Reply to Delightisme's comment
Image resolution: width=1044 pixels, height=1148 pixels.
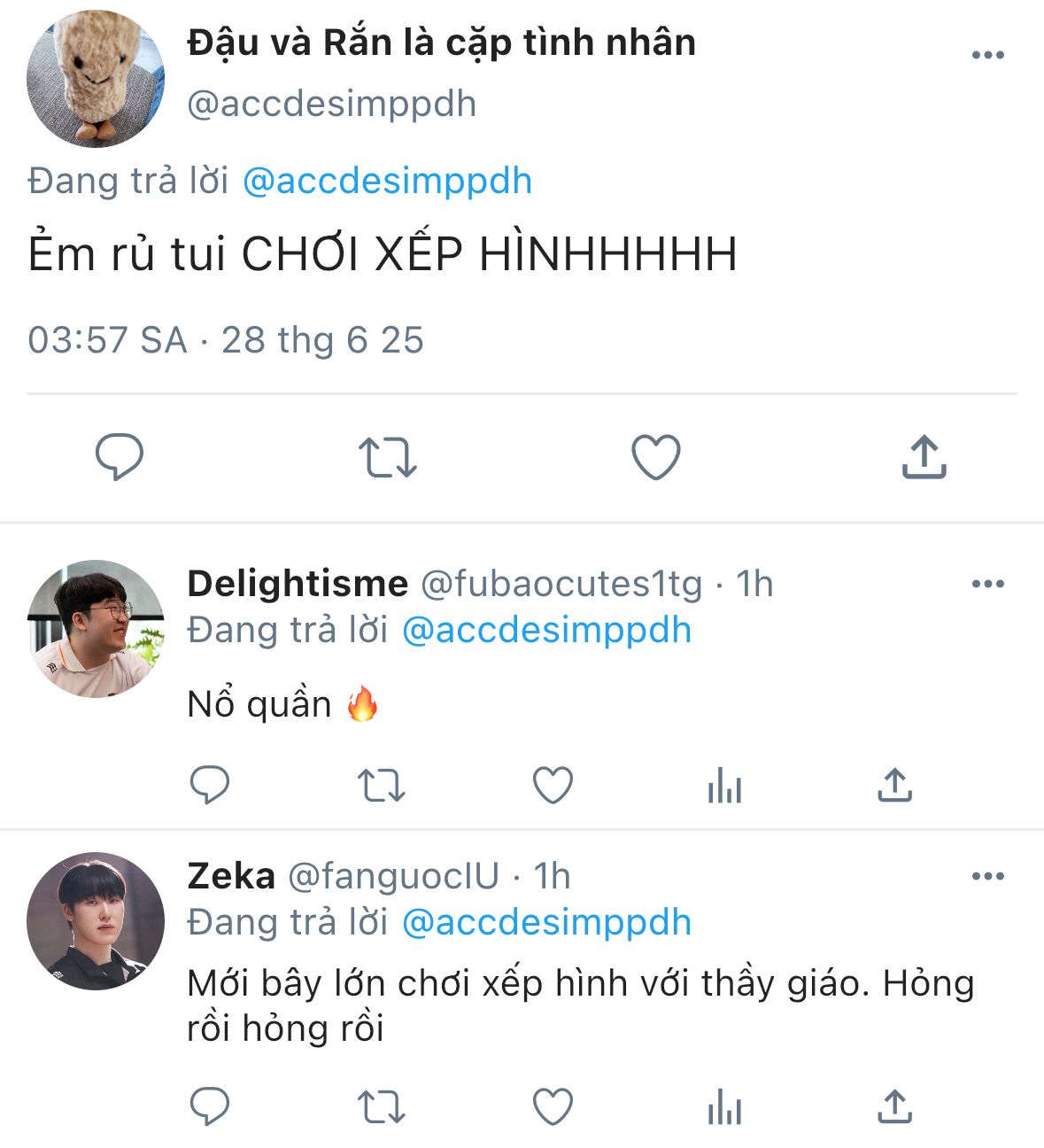pos(210,785)
